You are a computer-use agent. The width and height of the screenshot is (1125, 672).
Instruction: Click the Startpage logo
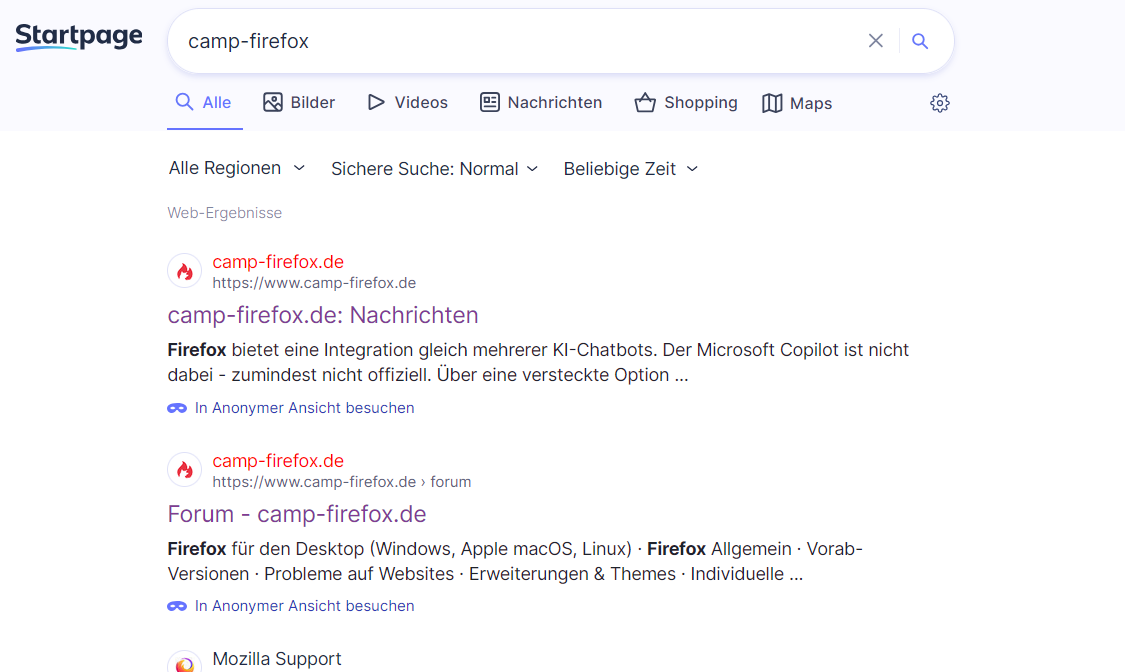click(x=79, y=38)
